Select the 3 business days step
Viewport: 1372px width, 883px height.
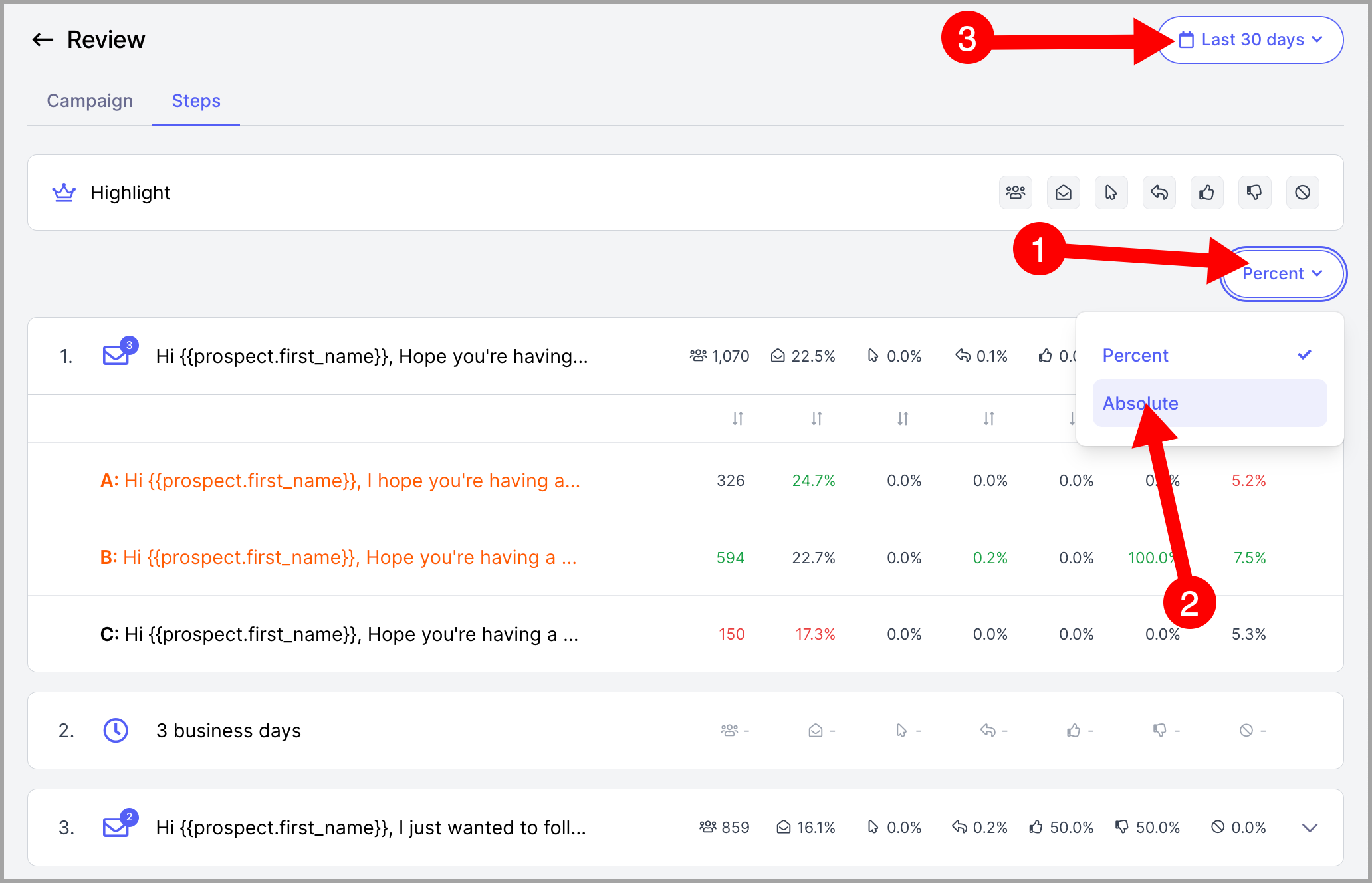(x=229, y=731)
